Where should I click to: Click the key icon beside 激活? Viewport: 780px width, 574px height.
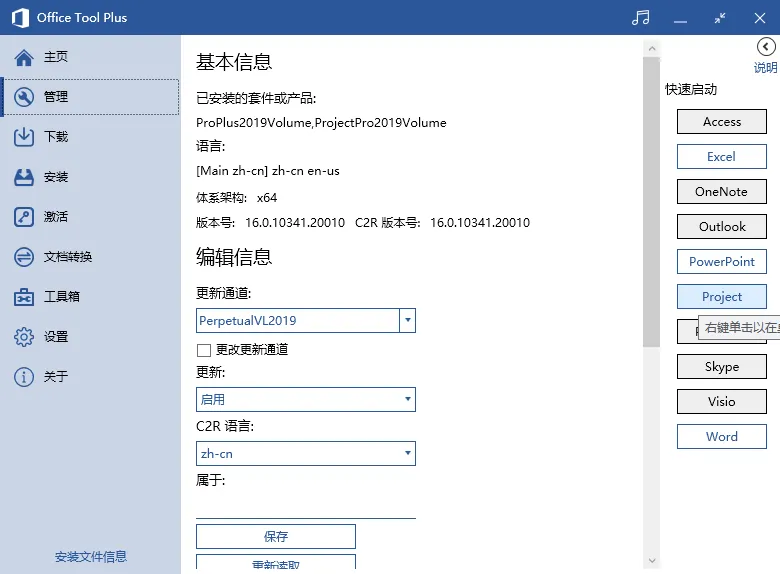click(x=24, y=217)
